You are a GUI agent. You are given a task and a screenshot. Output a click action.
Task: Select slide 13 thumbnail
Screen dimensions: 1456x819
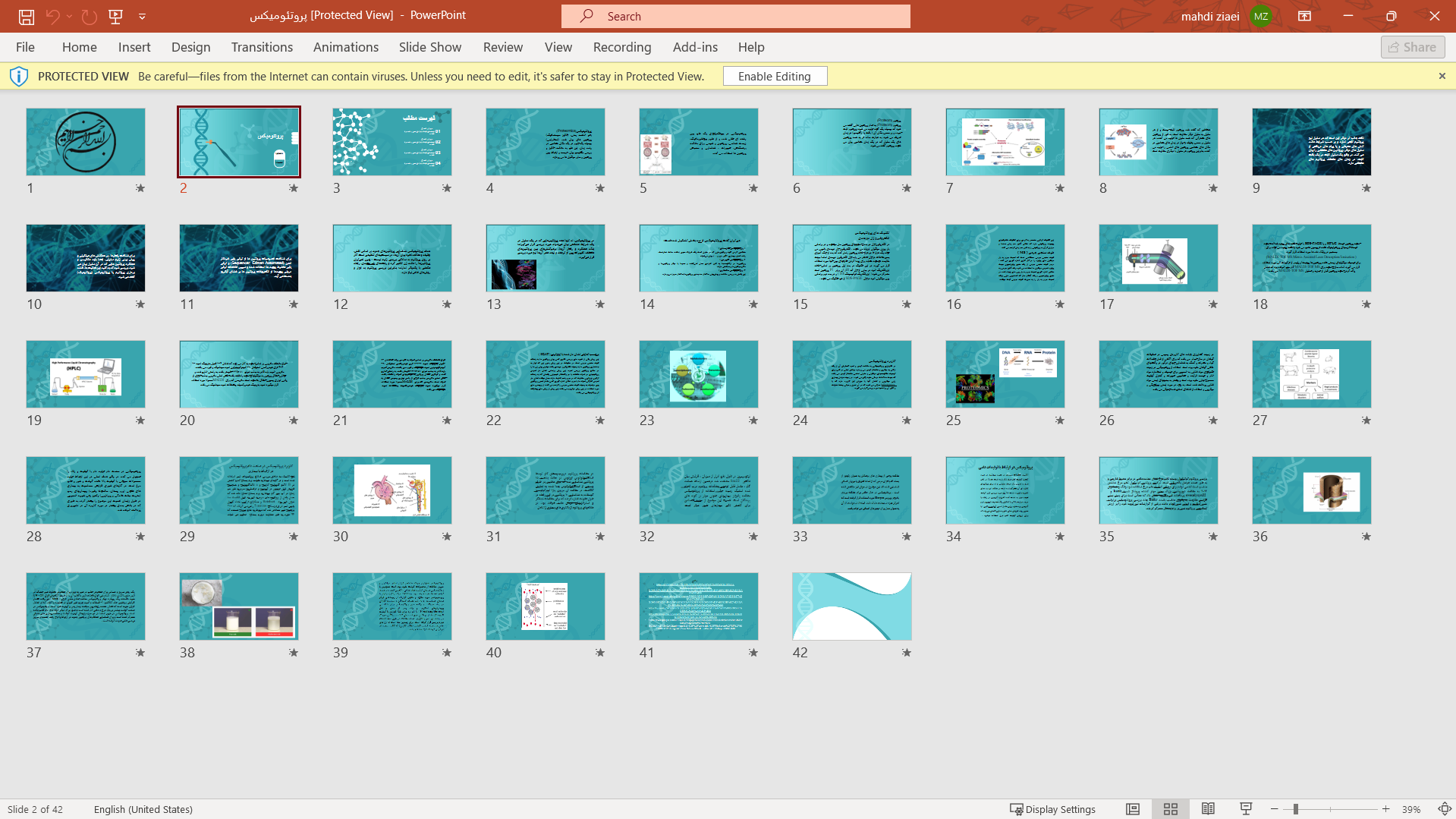[x=546, y=258]
